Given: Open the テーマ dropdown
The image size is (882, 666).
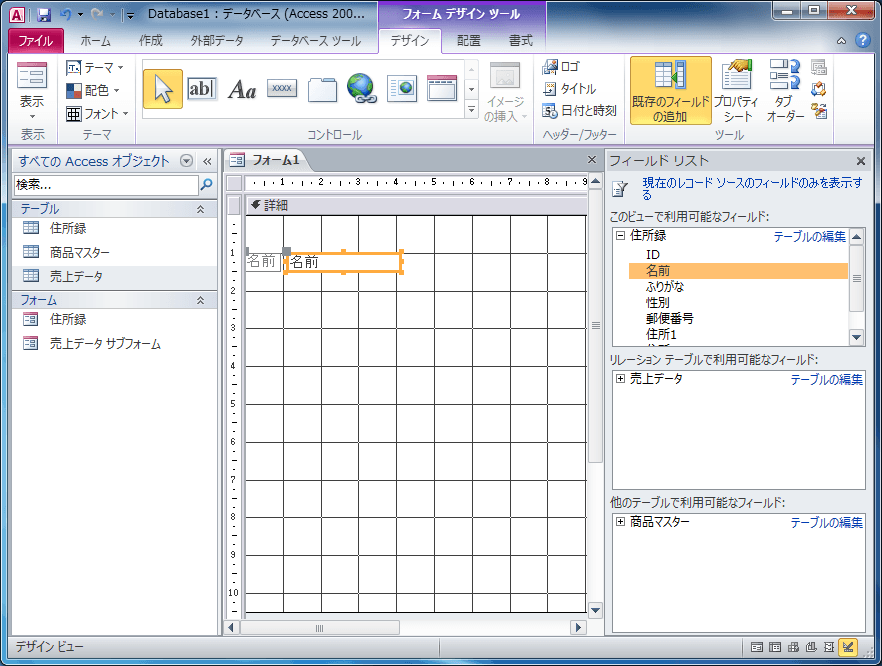Looking at the screenshot, I should (94, 68).
